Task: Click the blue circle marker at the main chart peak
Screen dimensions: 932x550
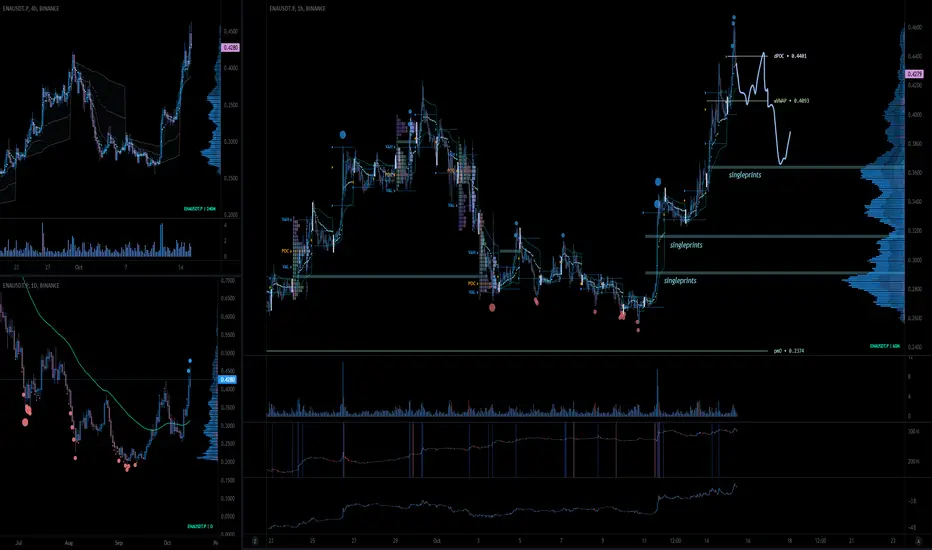Action: pos(734,18)
